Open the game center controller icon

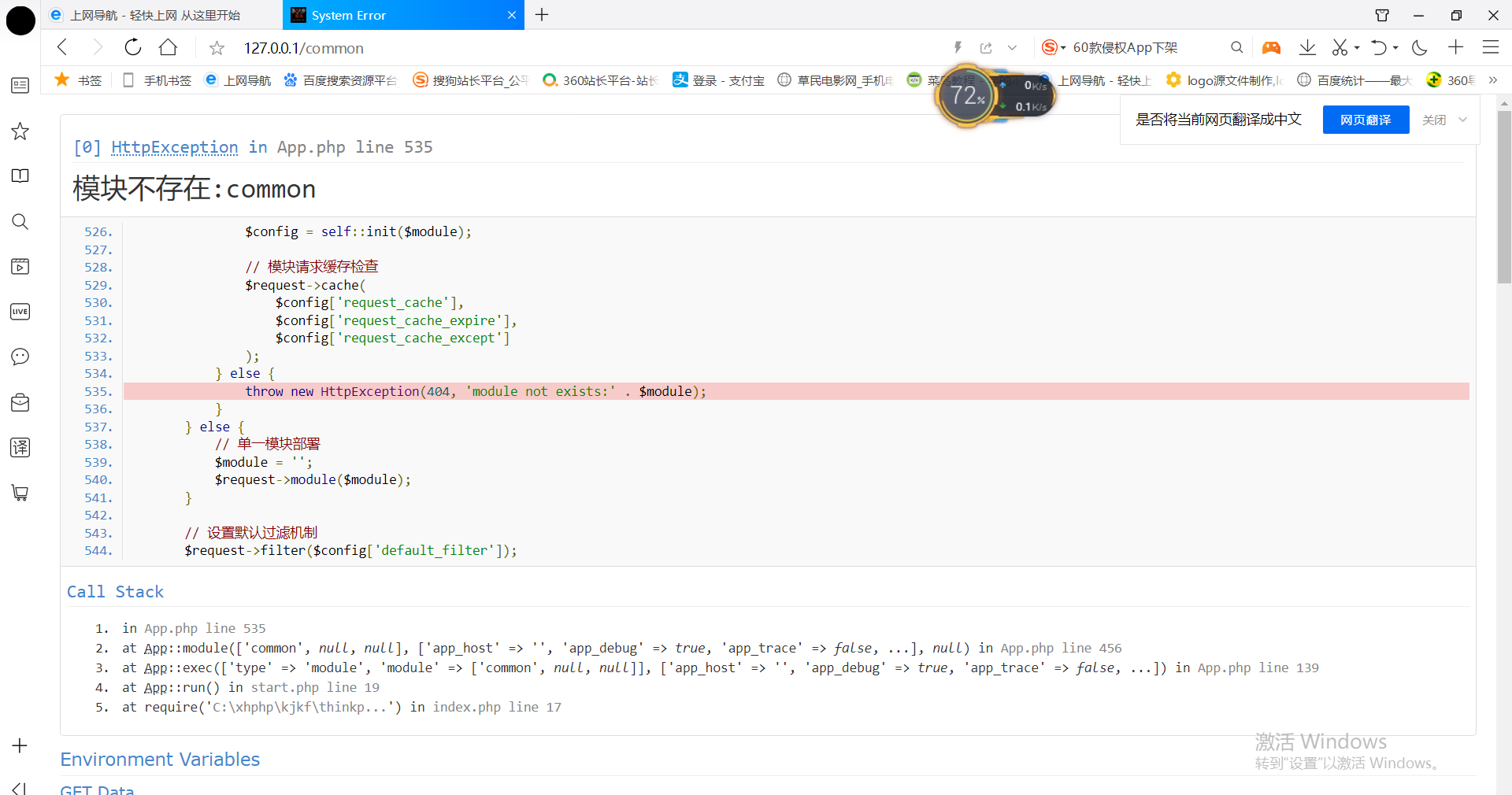pyautogui.click(x=1271, y=47)
